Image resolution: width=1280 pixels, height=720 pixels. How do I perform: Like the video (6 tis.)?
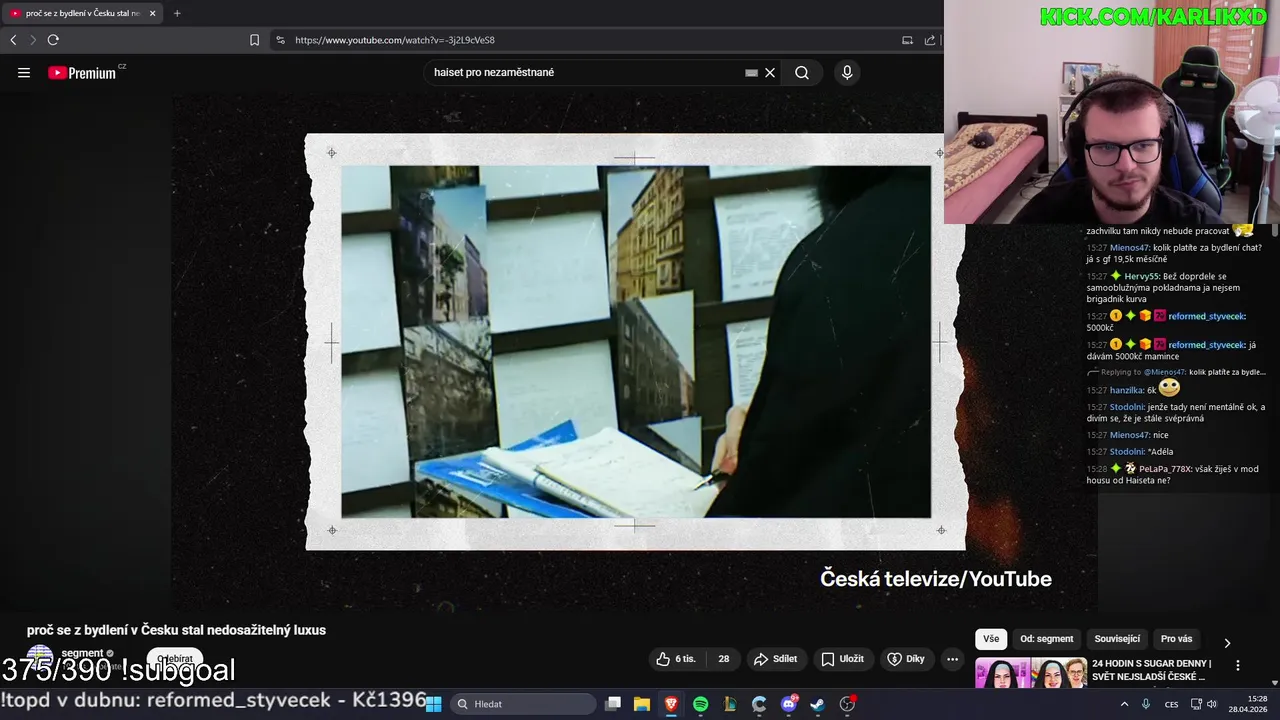pos(677,659)
